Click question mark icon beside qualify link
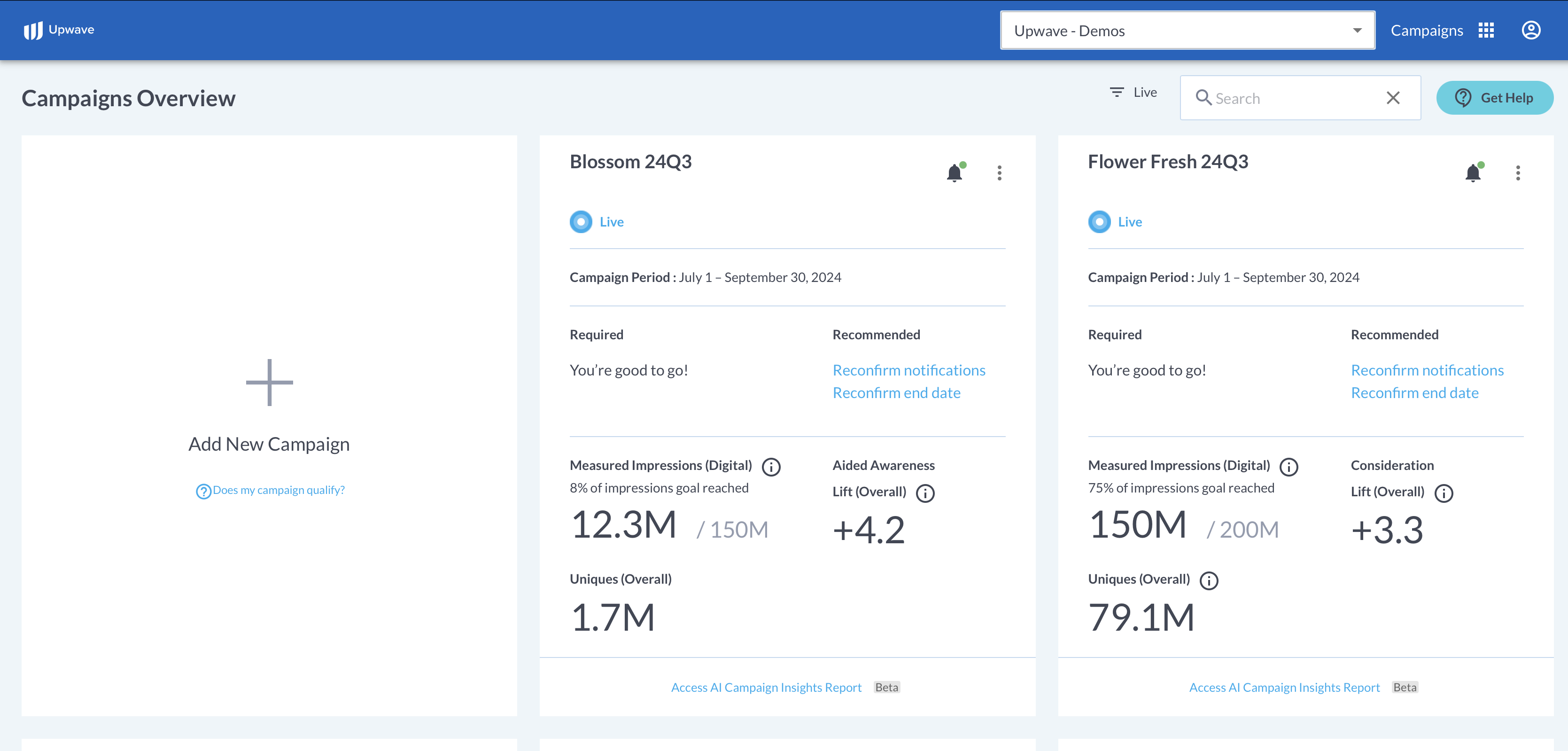The height and width of the screenshot is (751, 1568). point(203,491)
